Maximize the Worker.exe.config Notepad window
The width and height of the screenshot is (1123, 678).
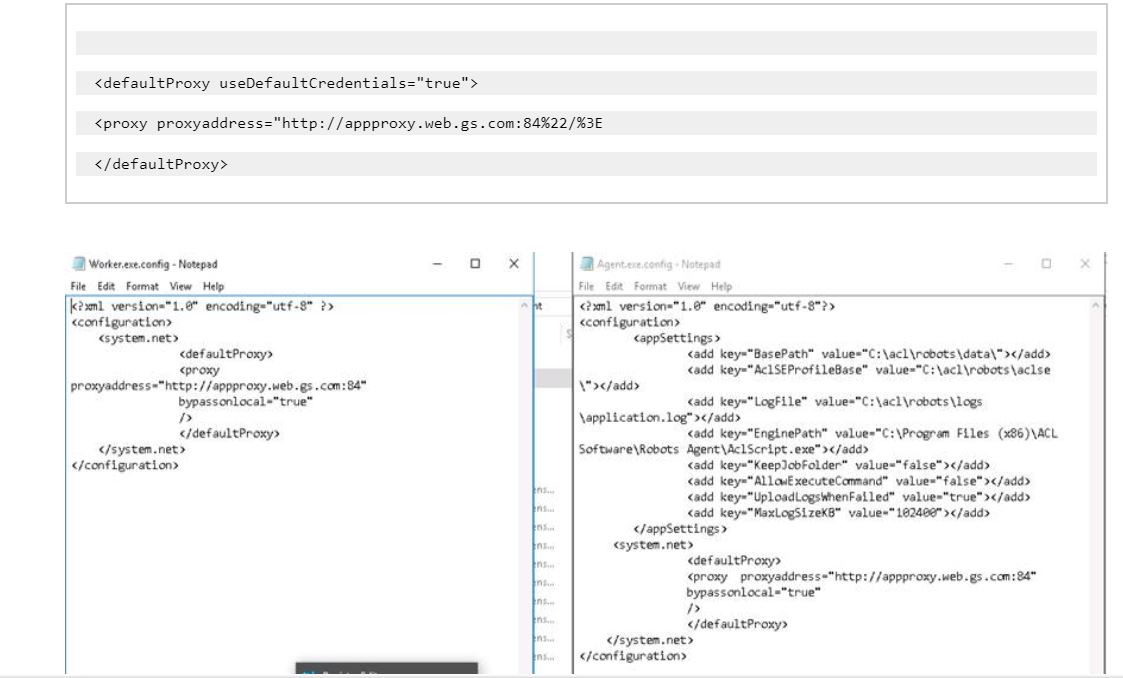point(476,264)
